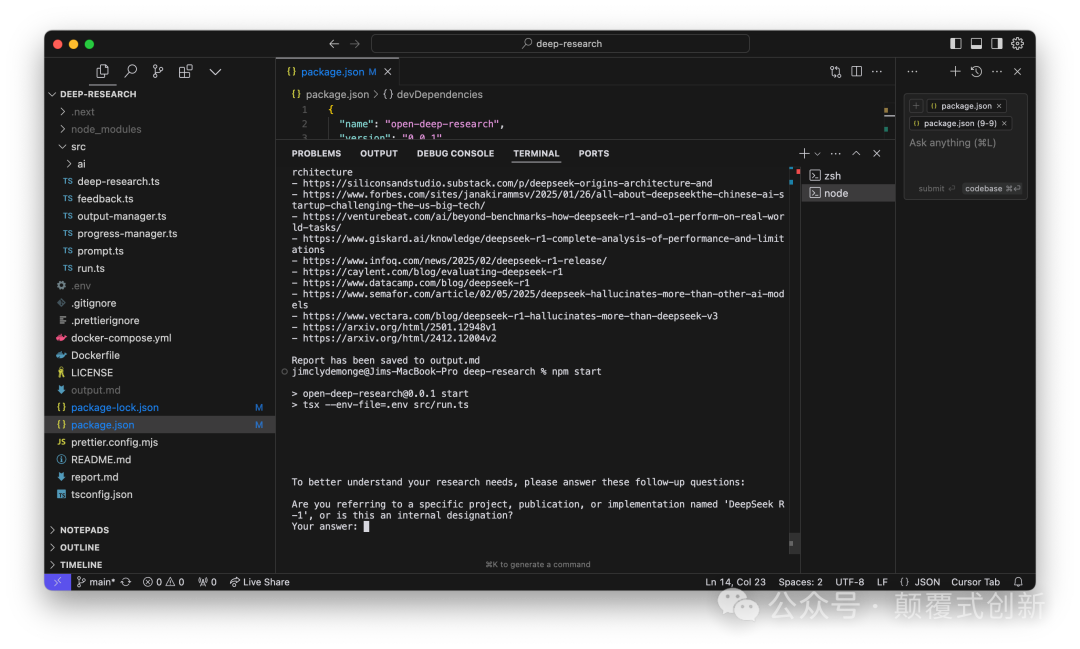The height and width of the screenshot is (649, 1080).
Task: Toggle the secondary sidebar layout icon
Action: 997,43
